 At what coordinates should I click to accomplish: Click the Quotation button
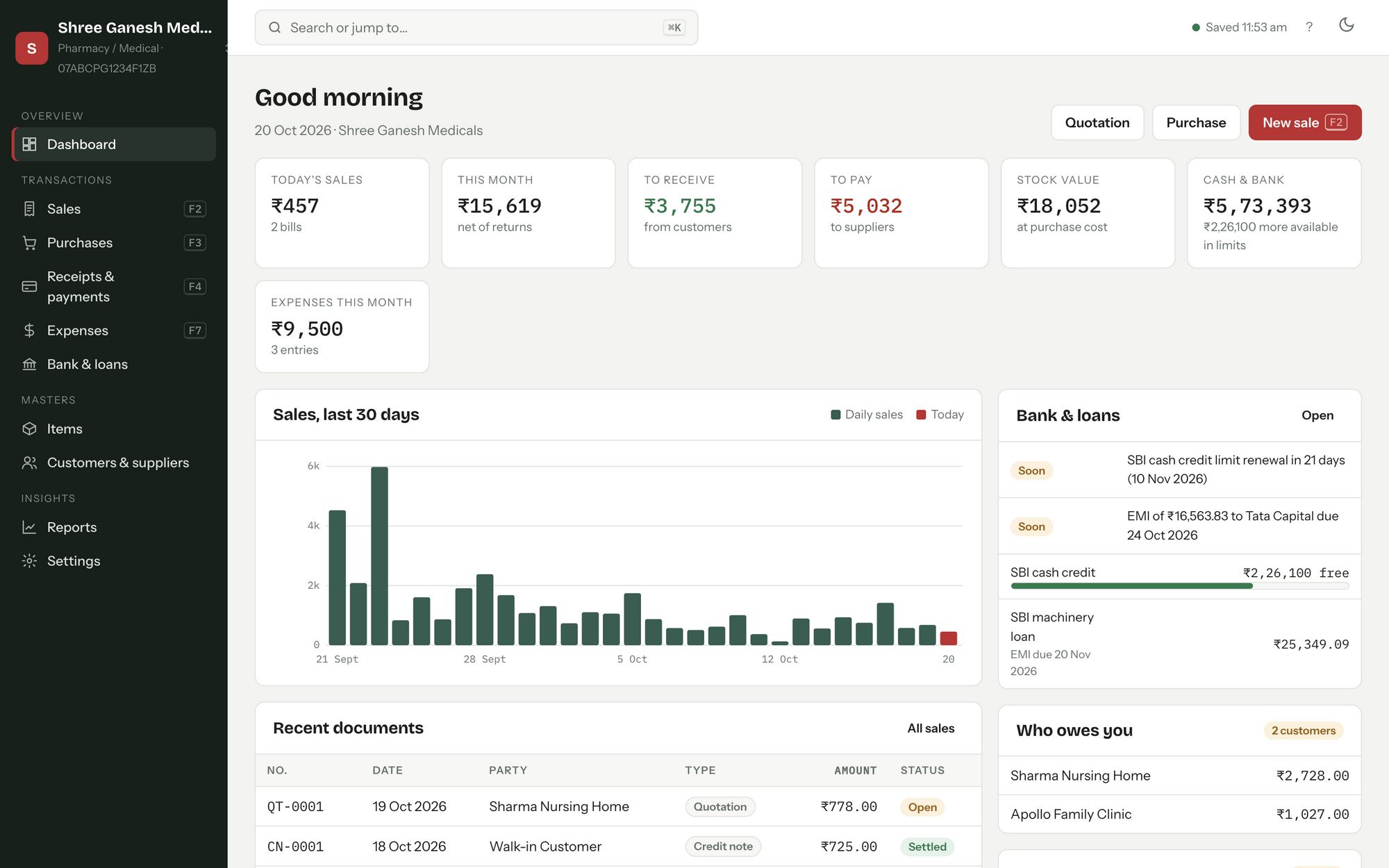(1097, 123)
